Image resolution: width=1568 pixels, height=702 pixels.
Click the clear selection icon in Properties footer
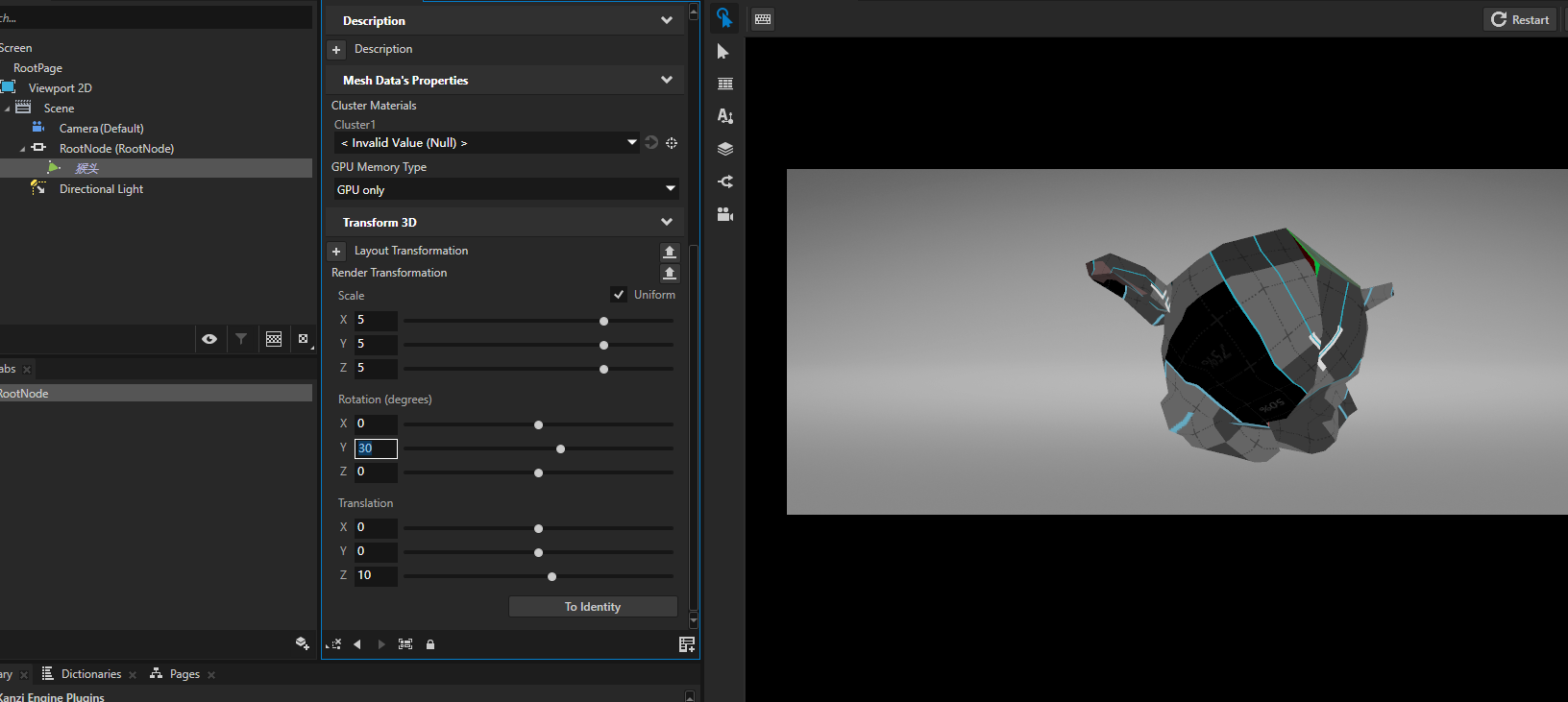tap(334, 644)
